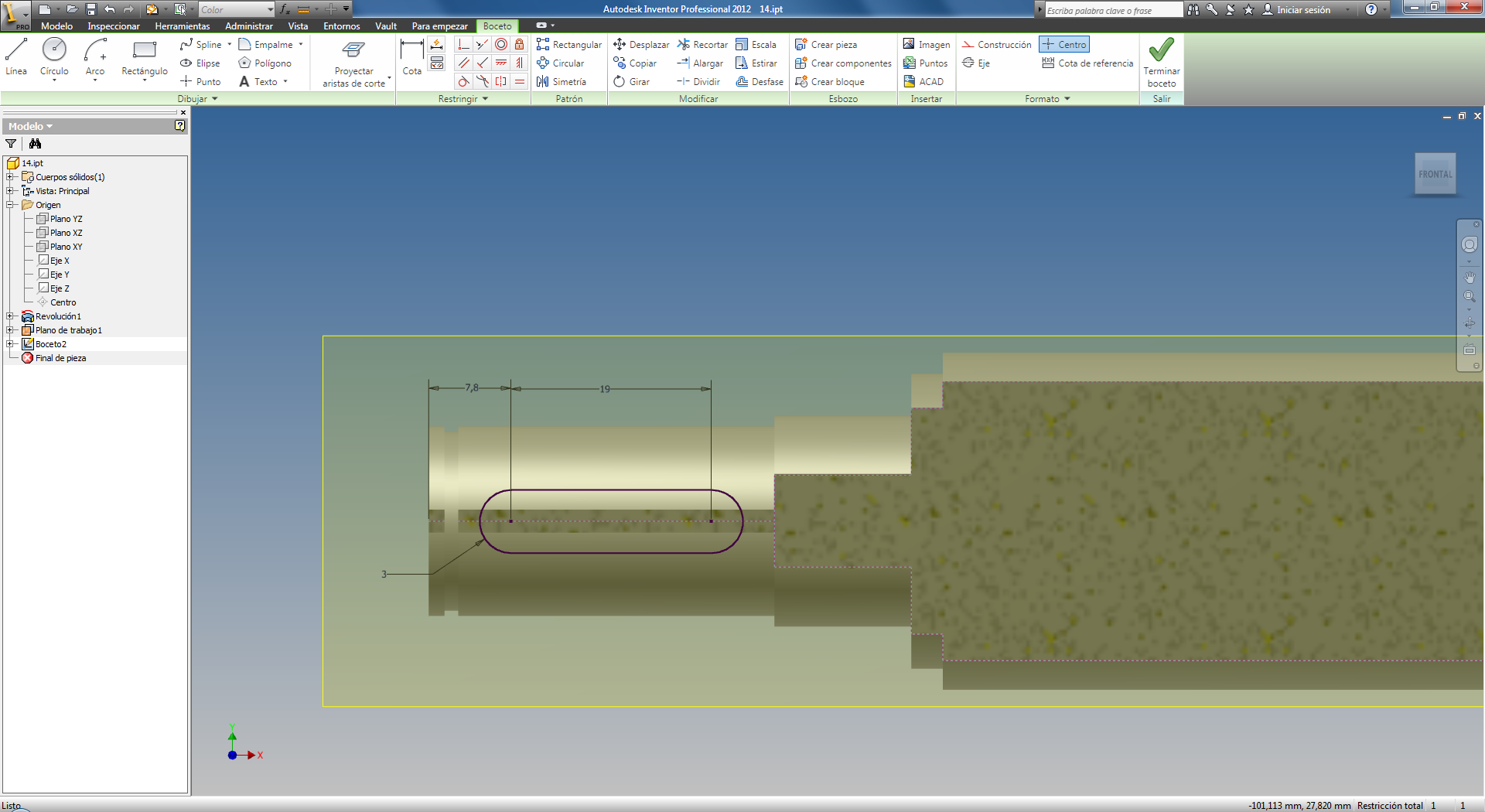Toggle Cota de referencia format

click(x=1087, y=63)
